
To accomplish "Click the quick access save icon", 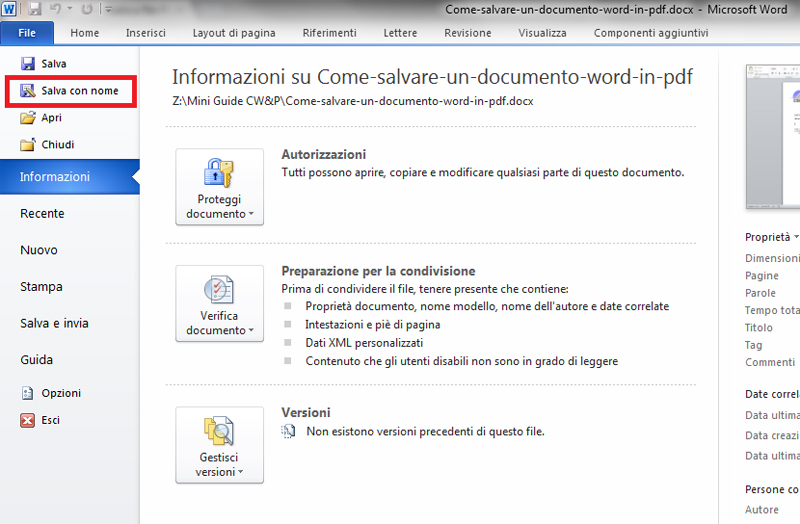I will pos(34,9).
